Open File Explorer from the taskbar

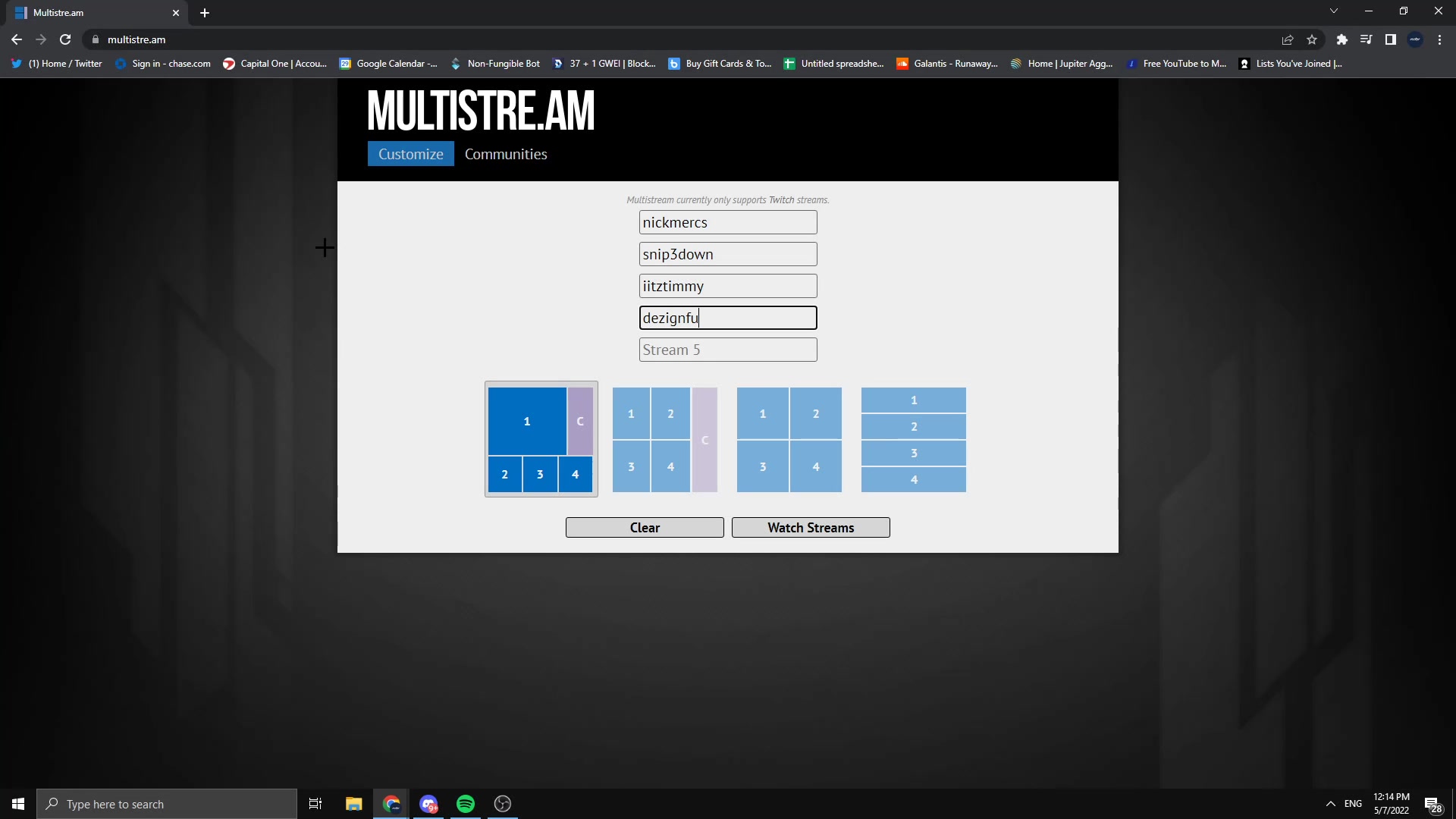point(353,804)
